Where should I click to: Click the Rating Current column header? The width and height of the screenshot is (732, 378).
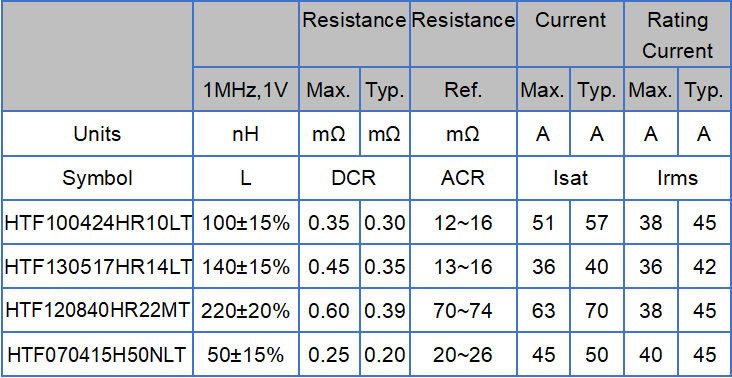[x=677, y=35]
